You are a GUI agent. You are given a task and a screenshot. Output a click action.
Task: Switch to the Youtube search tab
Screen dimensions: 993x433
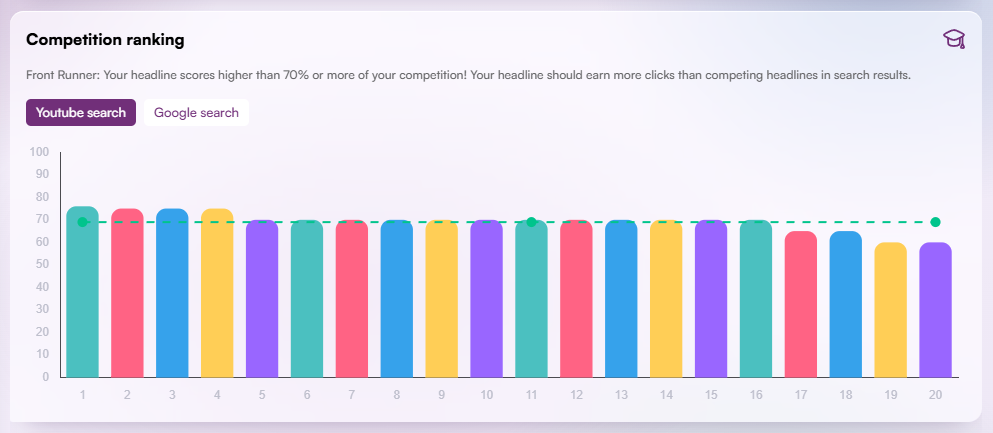click(81, 113)
